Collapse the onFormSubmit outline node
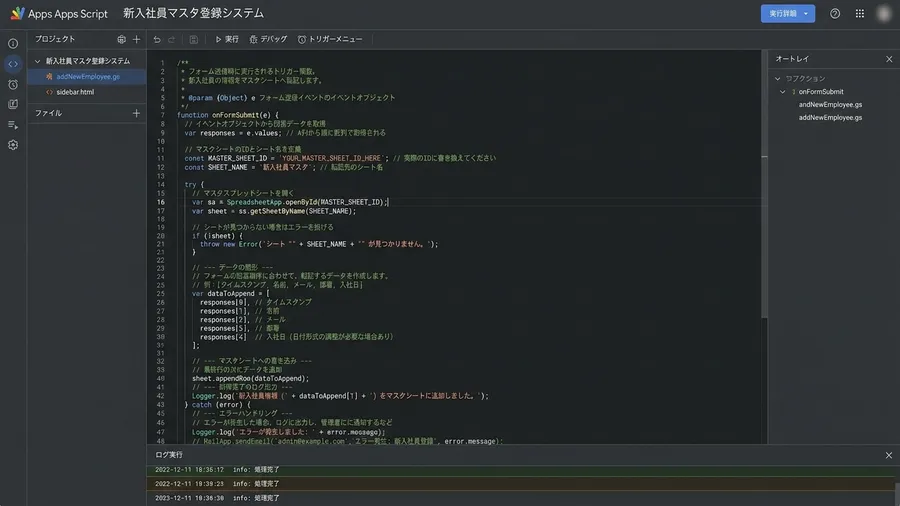900x506 pixels. (782, 92)
